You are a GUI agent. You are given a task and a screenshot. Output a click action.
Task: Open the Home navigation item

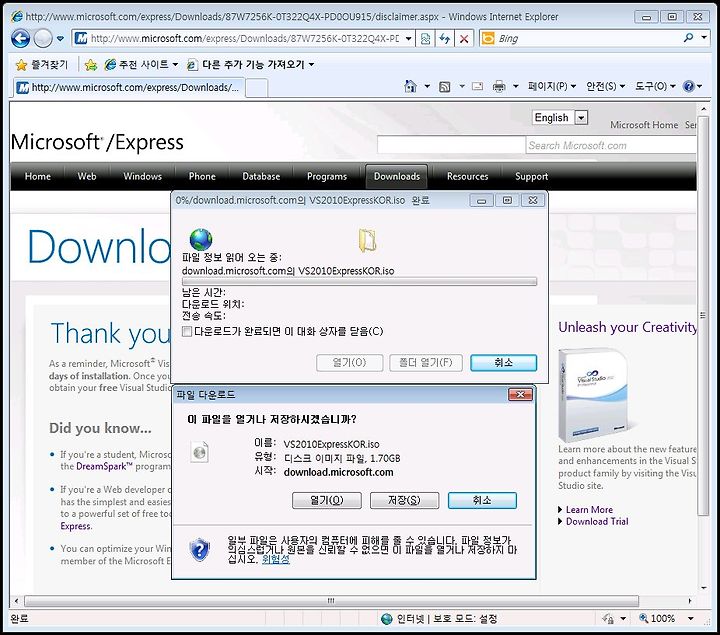pyautogui.click(x=38, y=176)
